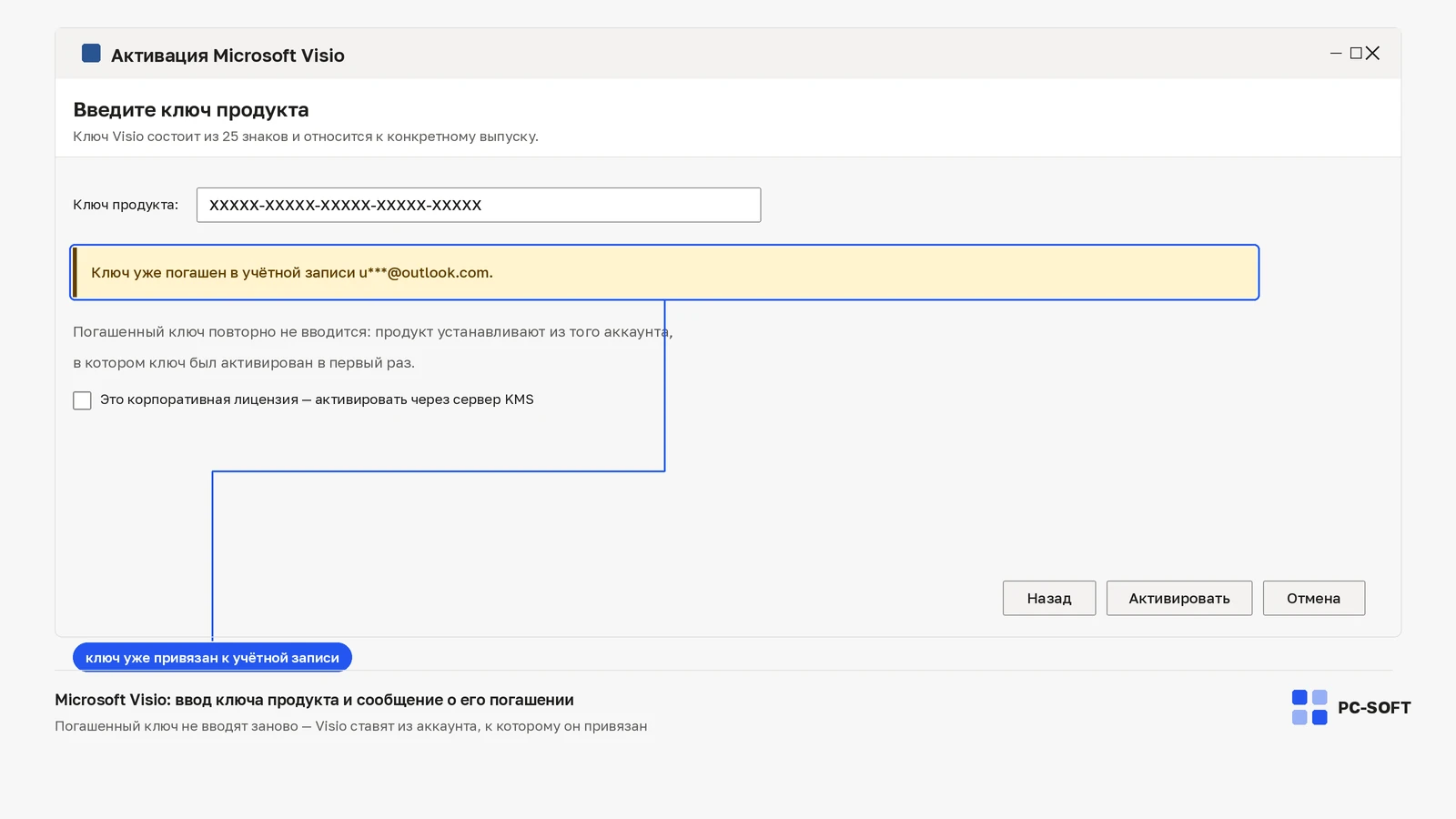Click the KMS corporate license label text

(x=317, y=399)
